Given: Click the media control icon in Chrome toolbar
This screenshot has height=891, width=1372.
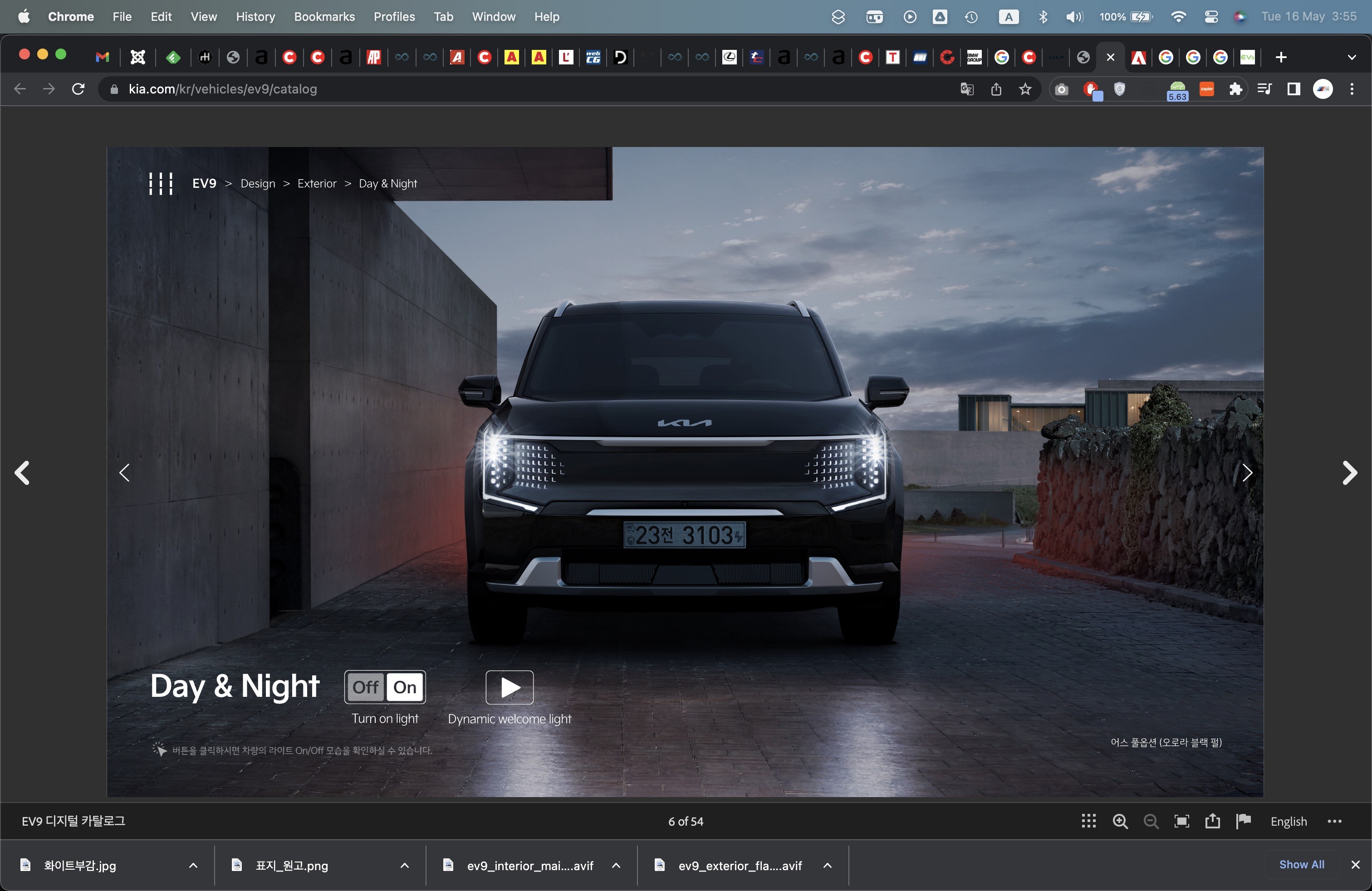Looking at the screenshot, I should click(1265, 89).
